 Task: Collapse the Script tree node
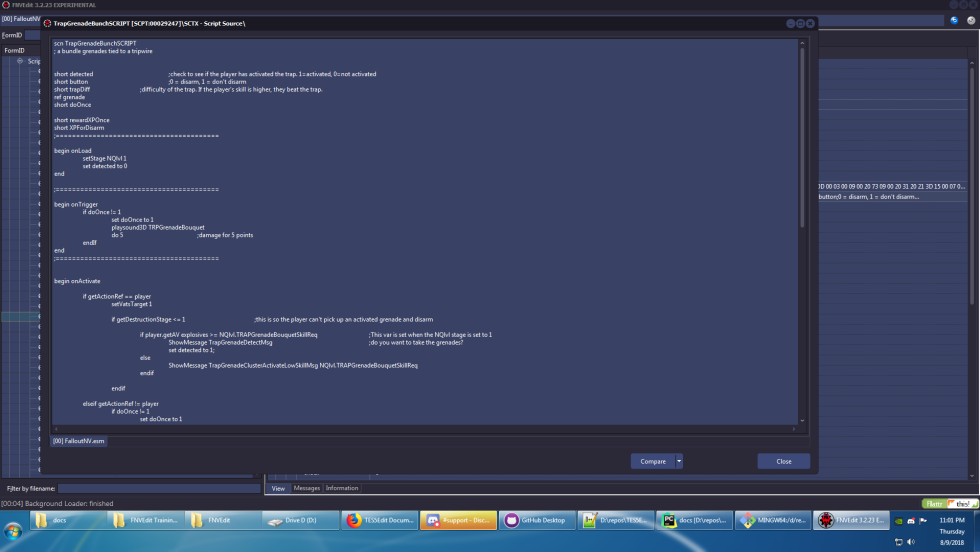pos(20,61)
